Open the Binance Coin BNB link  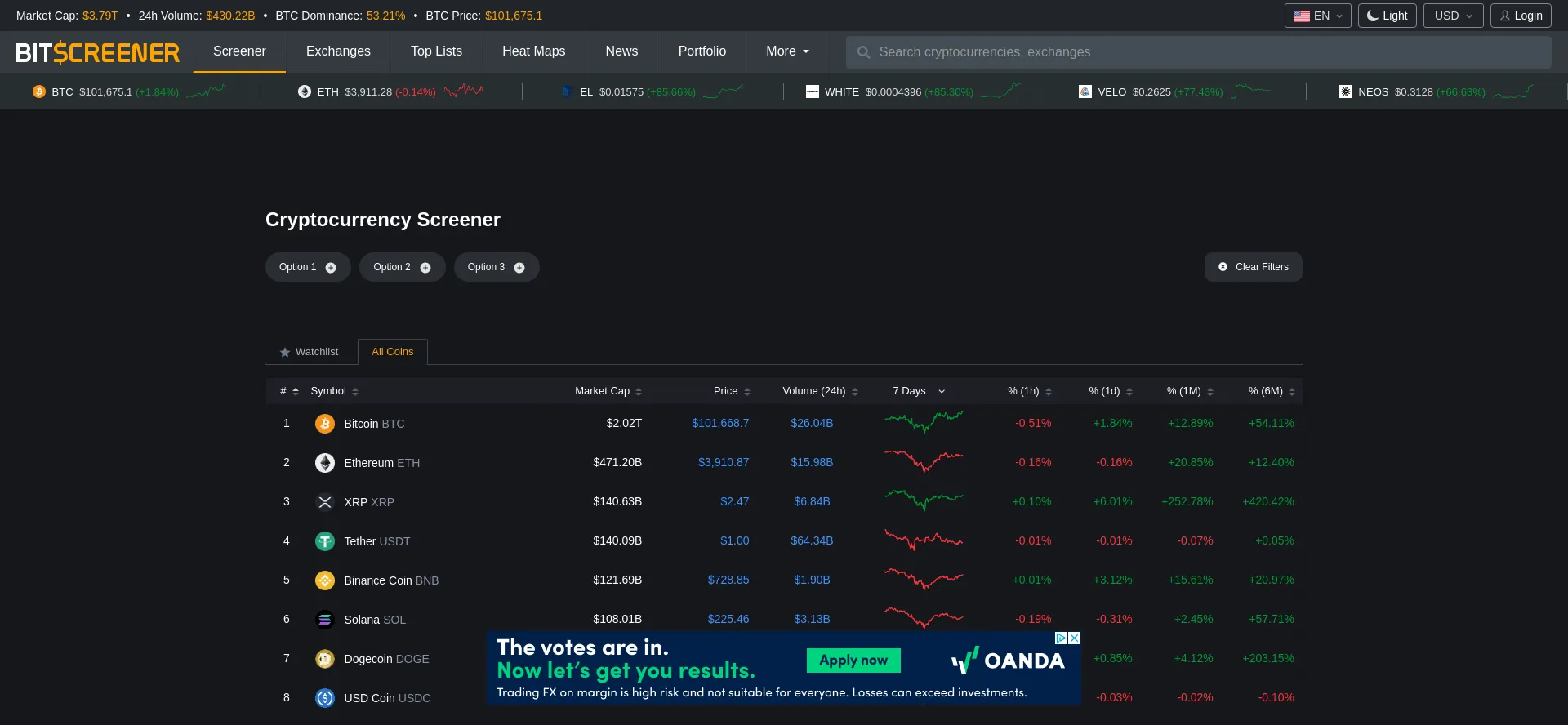click(391, 580)
